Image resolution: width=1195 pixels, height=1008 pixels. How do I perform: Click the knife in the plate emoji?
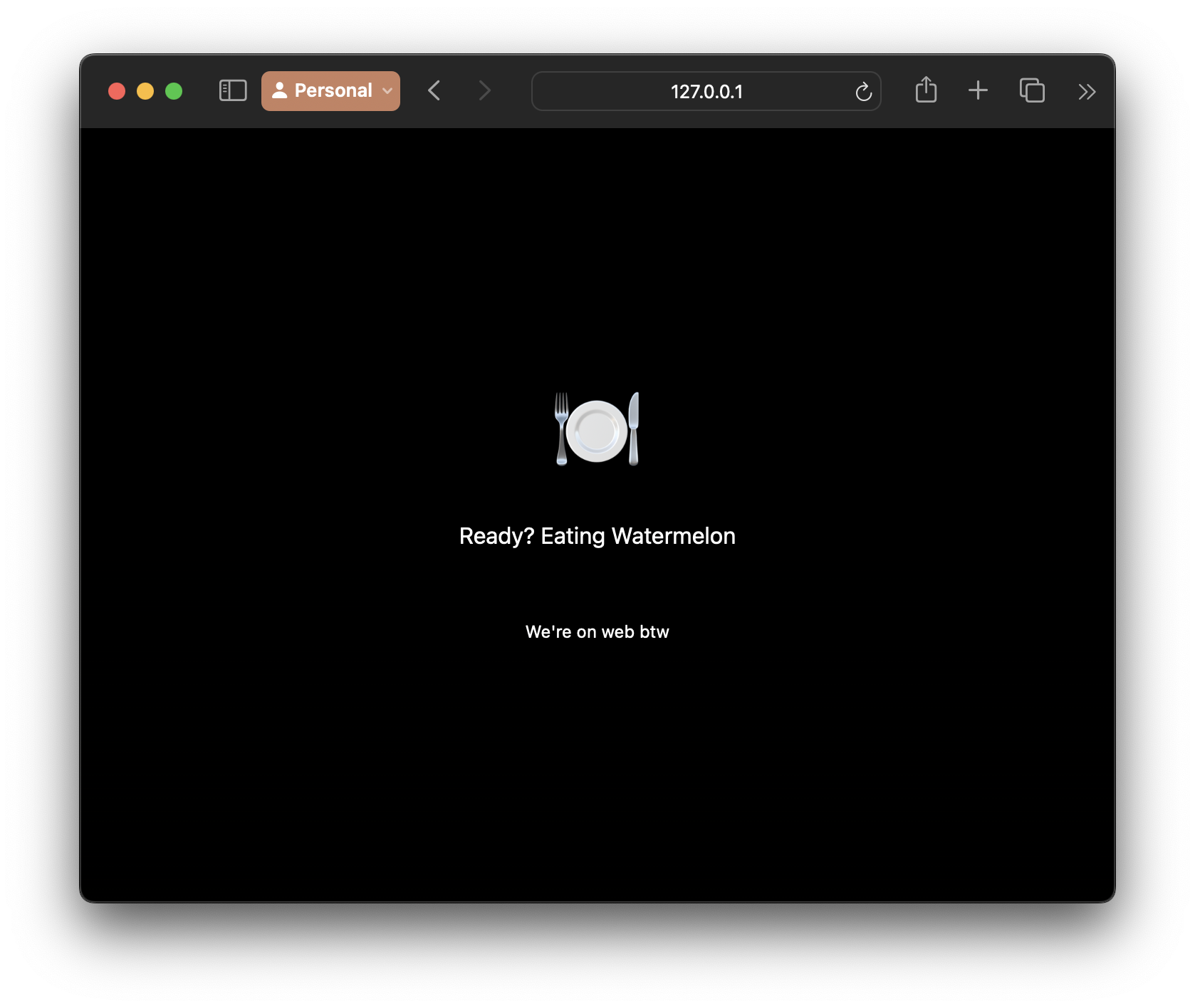634,429
